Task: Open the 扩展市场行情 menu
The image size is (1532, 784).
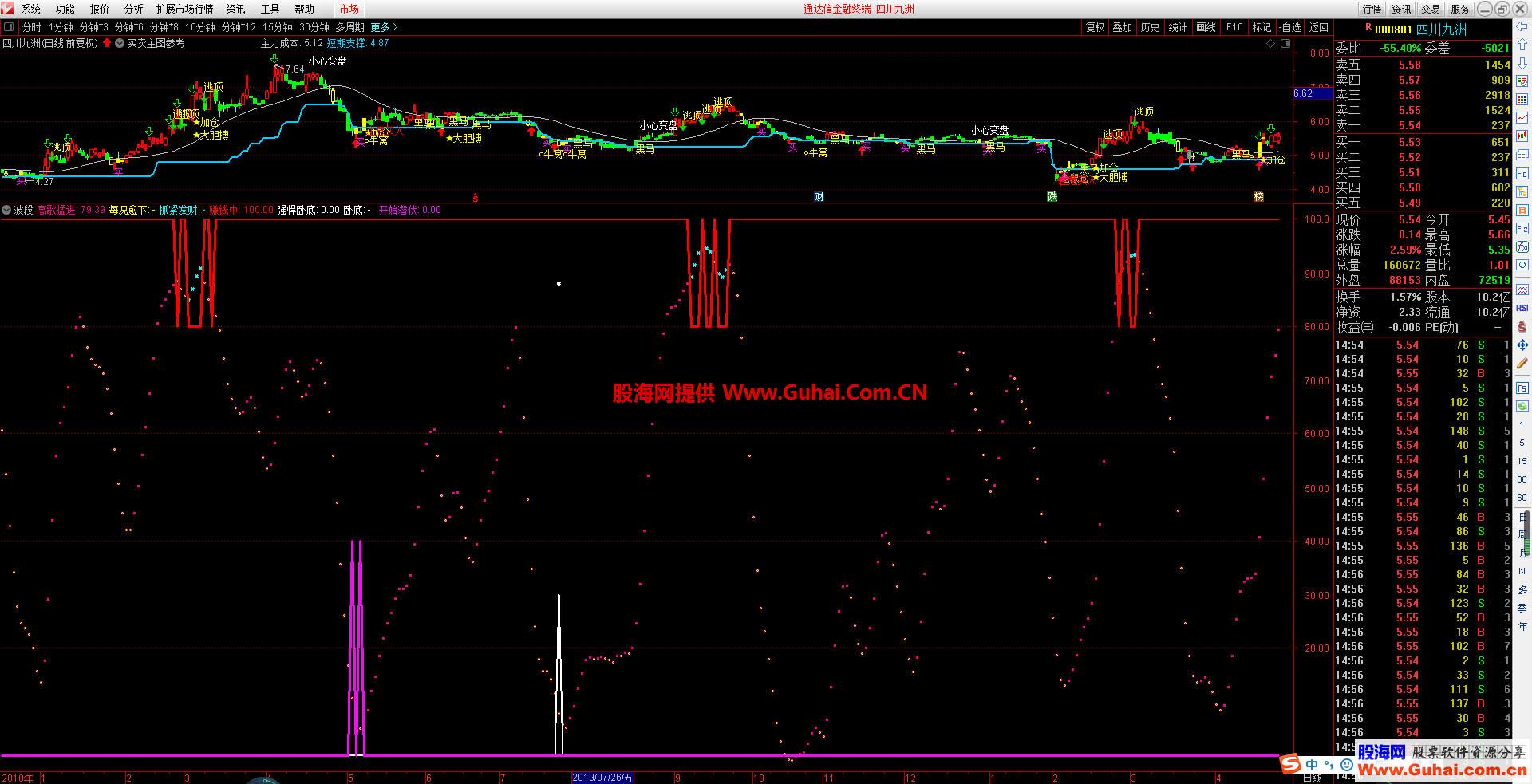Action: click(x=184, y=9)
